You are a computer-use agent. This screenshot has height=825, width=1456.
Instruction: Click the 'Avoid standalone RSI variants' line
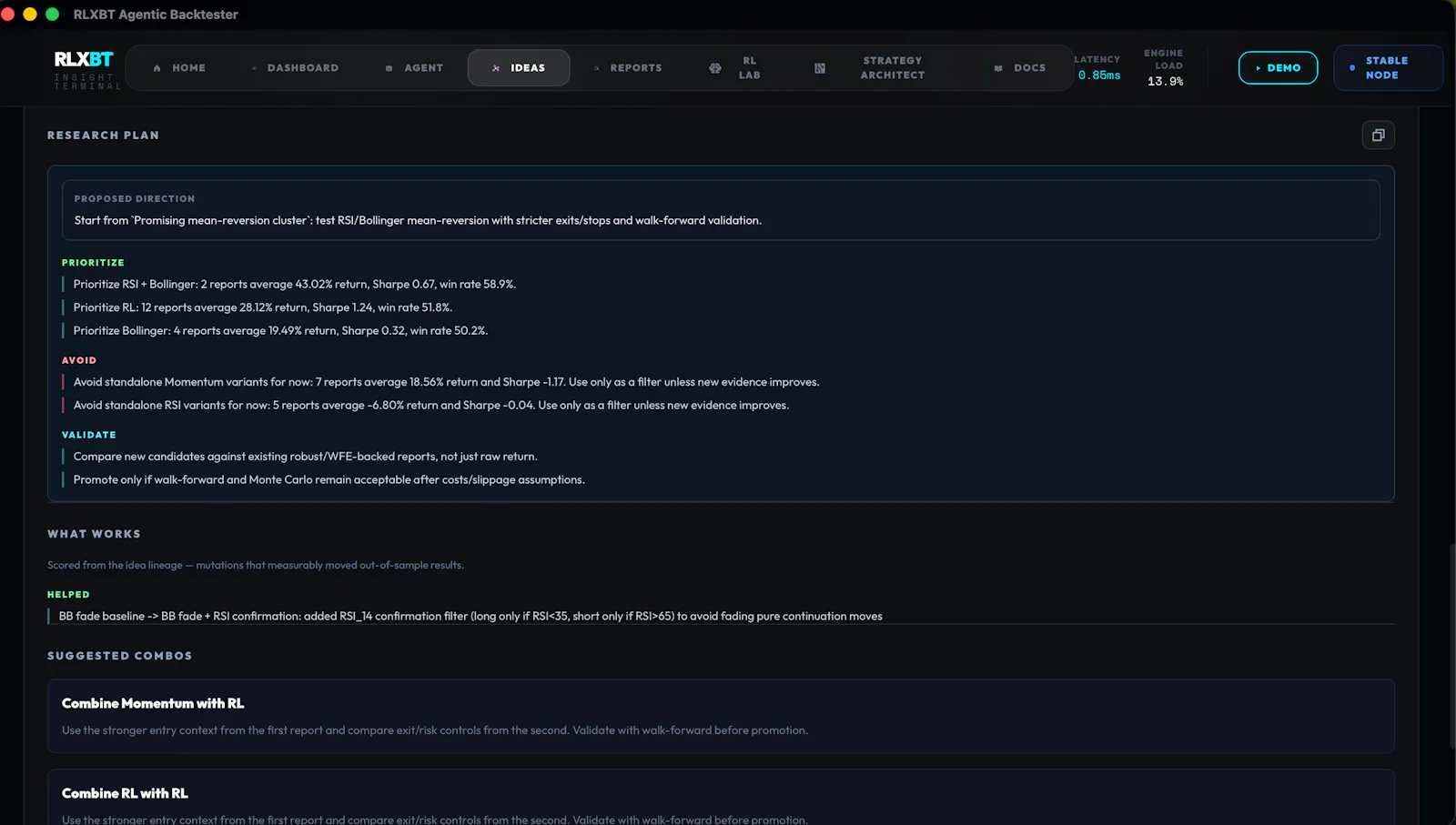tap(430, 406)
